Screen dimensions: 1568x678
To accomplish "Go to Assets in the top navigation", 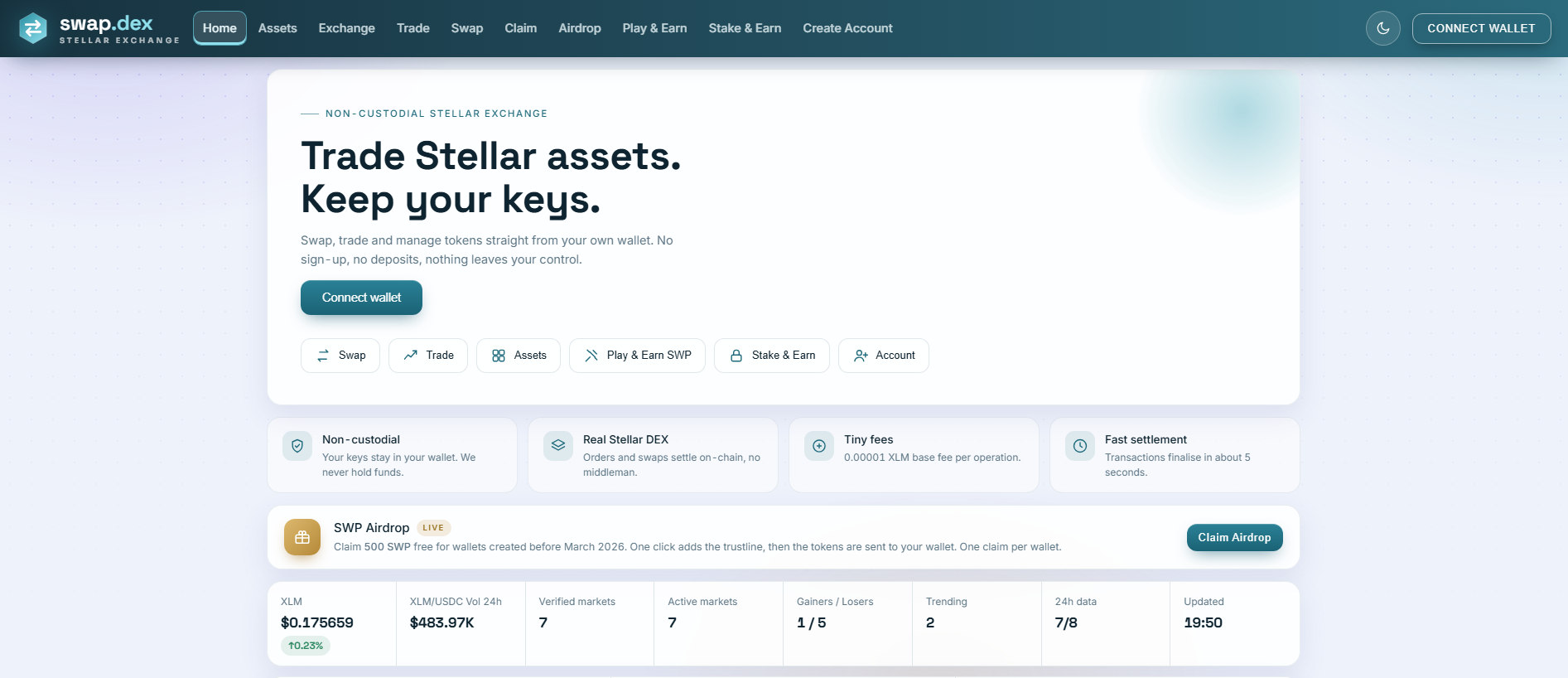I will (x=277, y=28).
